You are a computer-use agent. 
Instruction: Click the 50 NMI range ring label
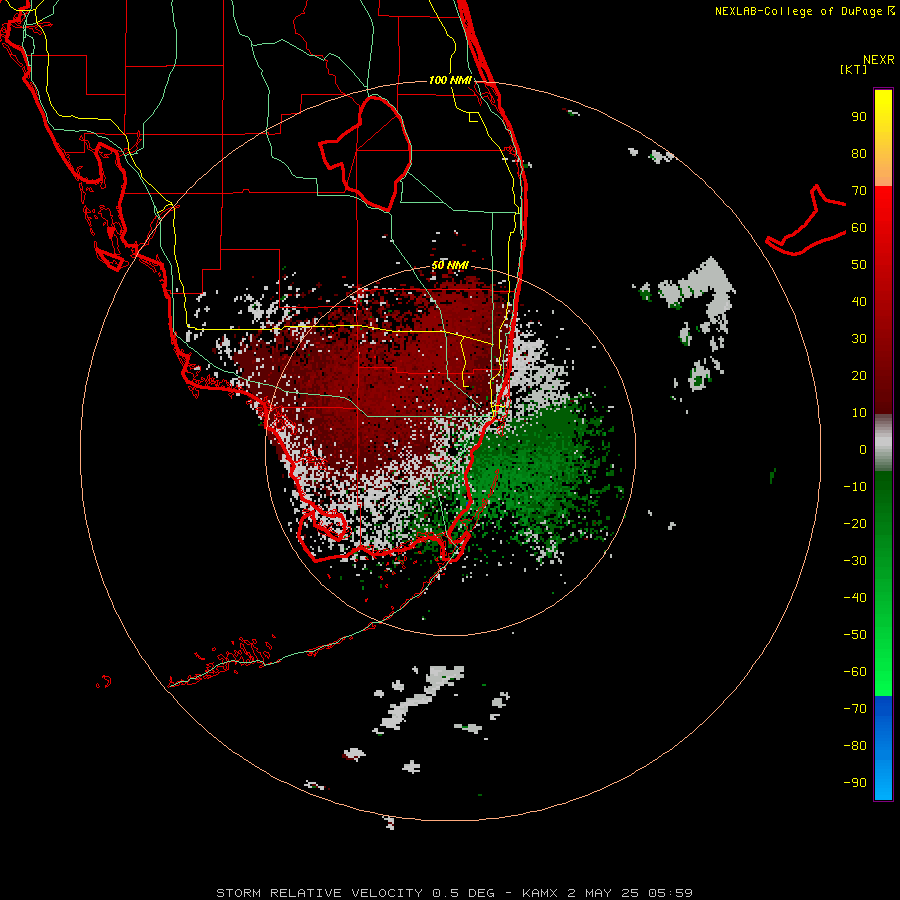coord(450,265)
